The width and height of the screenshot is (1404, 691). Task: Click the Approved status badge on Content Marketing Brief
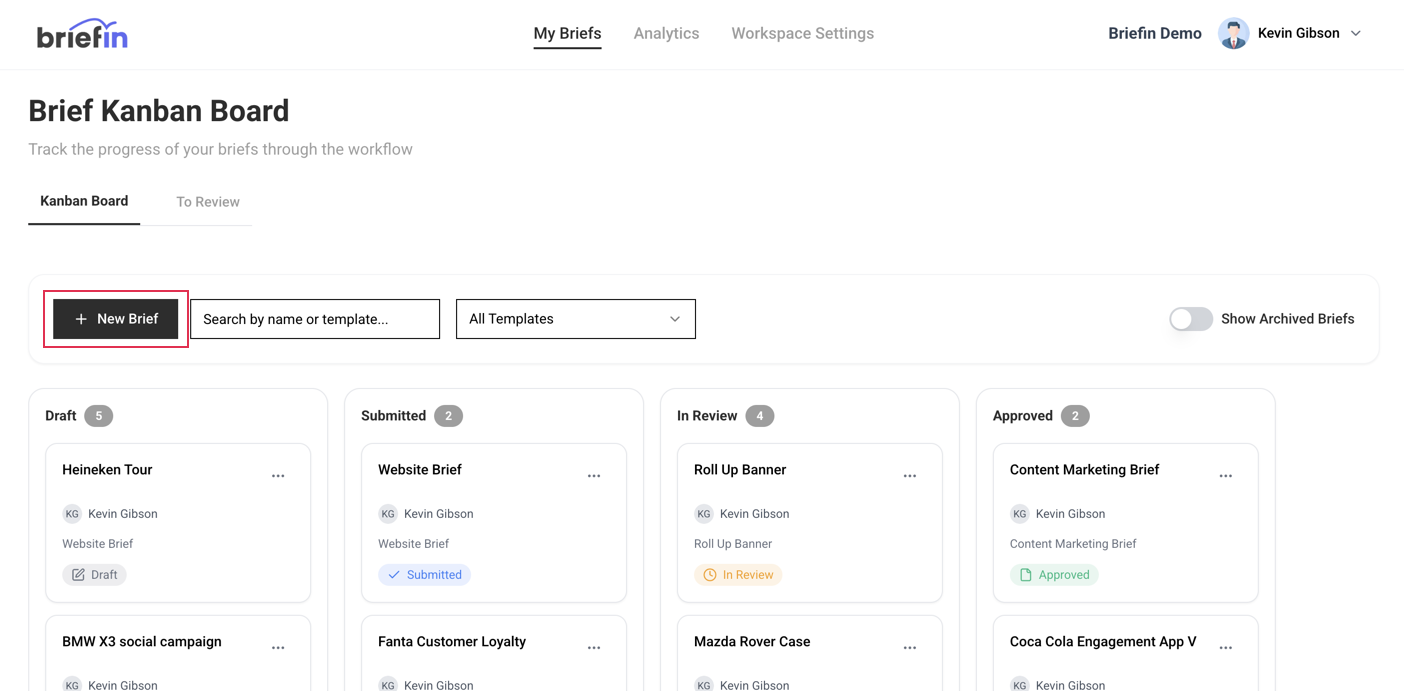pos(1054,575)
